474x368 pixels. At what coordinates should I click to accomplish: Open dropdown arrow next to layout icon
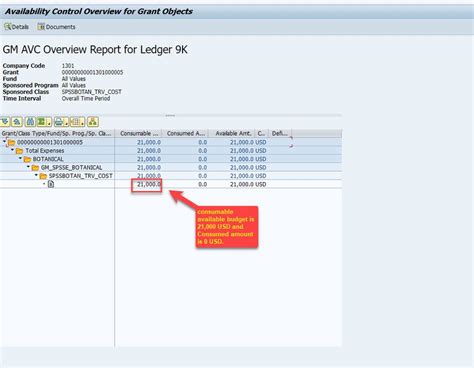click(83, 123)
